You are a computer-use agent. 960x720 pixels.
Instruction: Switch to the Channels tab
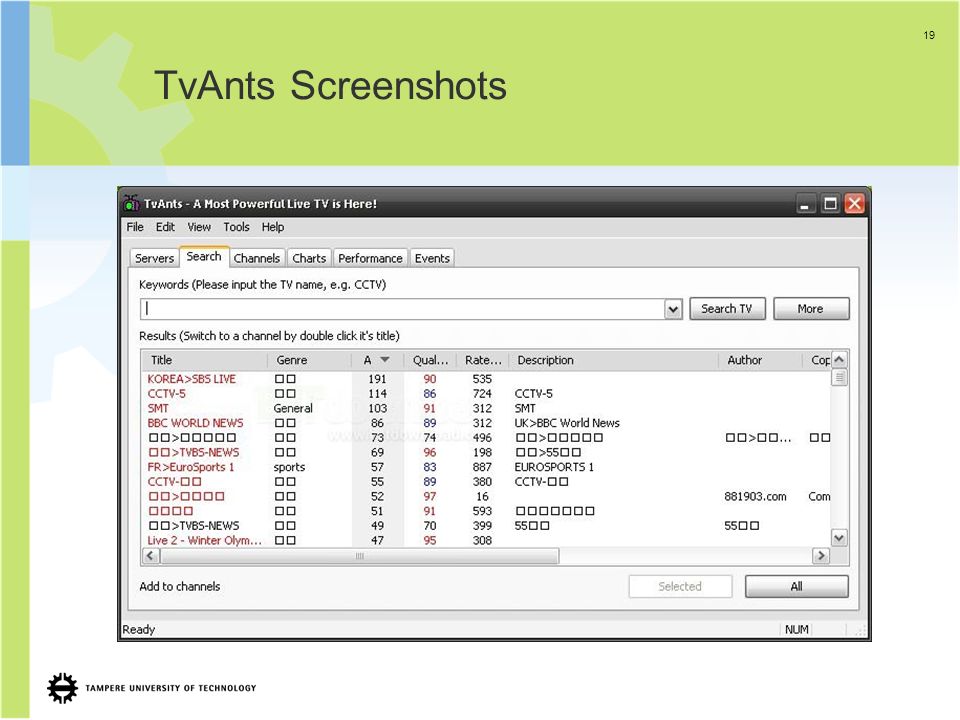pos(257,258)
